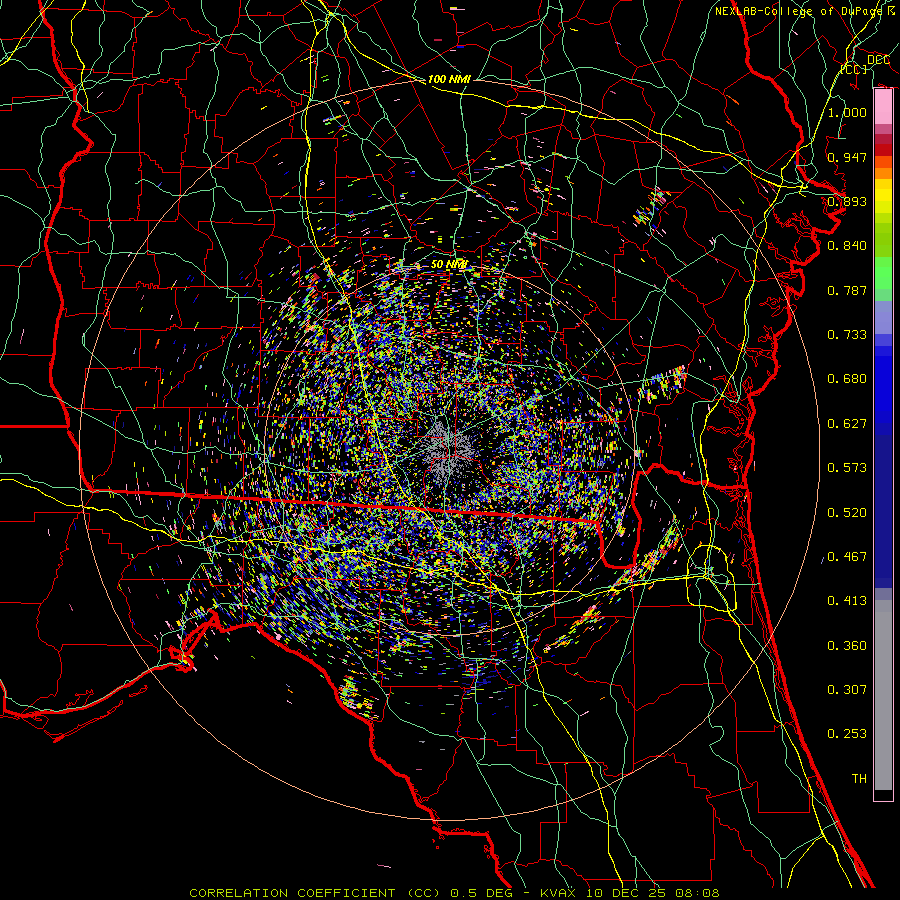This screenshot has width=900, height=900.
Task: Click the Correlation Coefficient caption at bottom
Action: [454, 893]
